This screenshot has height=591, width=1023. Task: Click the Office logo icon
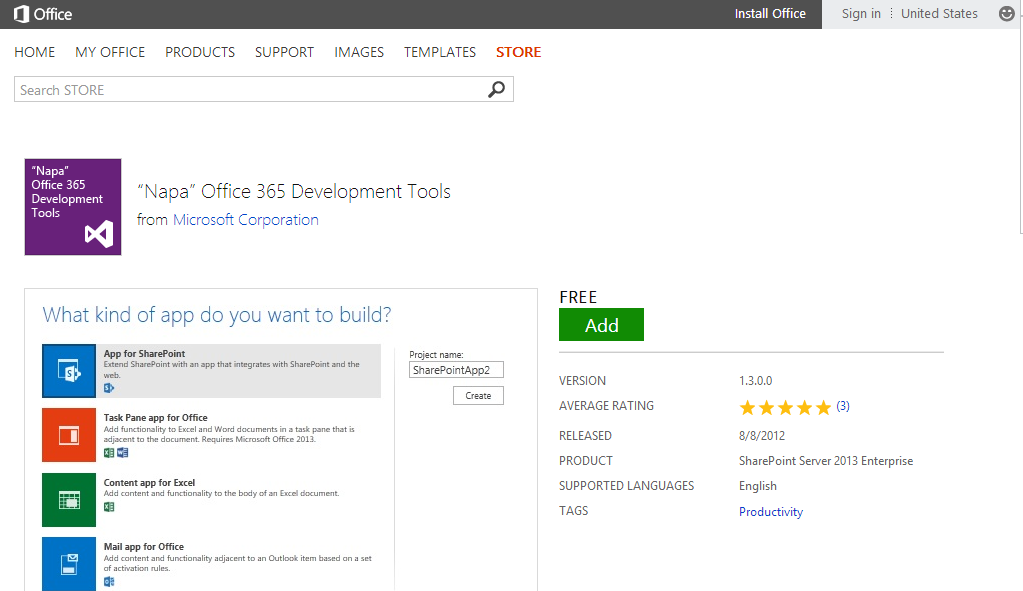[22, 14]
